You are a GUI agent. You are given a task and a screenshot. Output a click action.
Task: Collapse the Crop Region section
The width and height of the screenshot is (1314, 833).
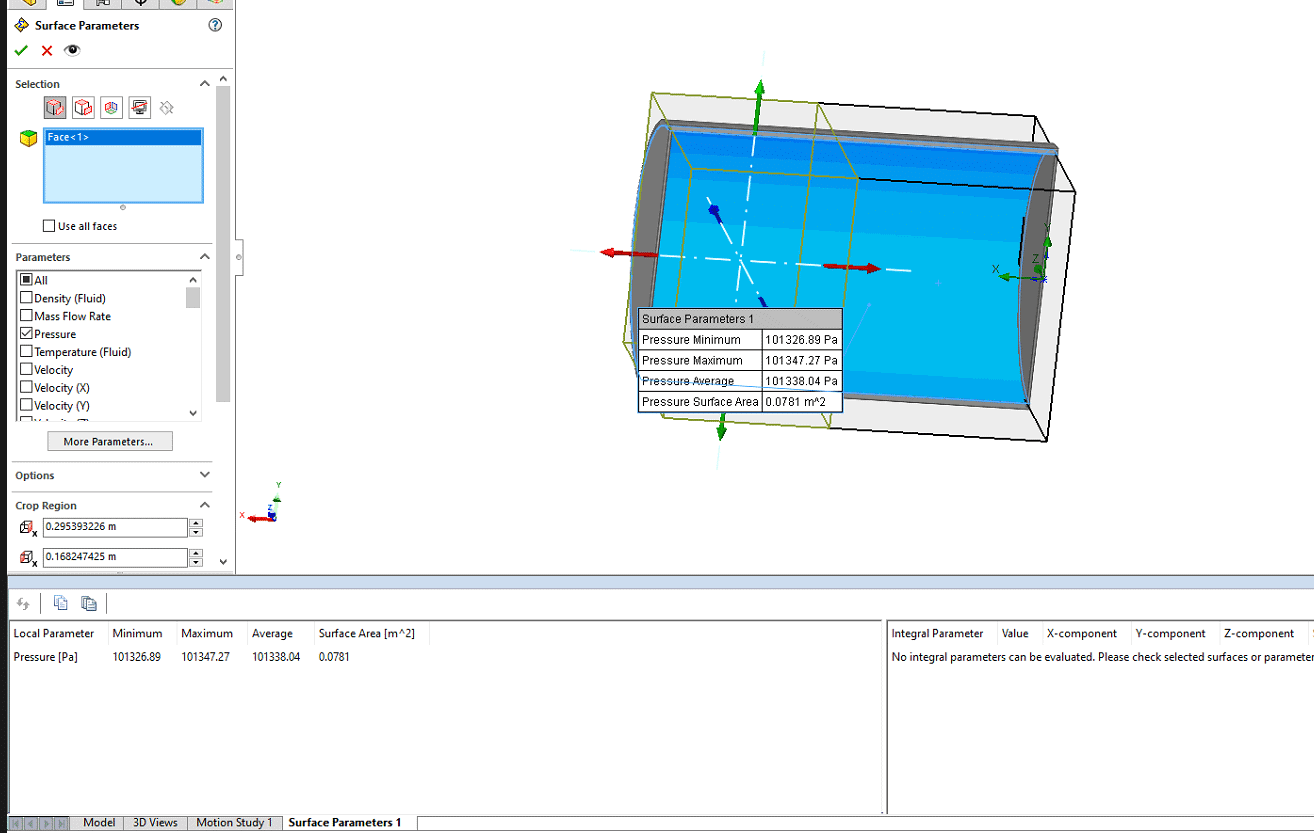pyautogui.click(x=205, y=505)
